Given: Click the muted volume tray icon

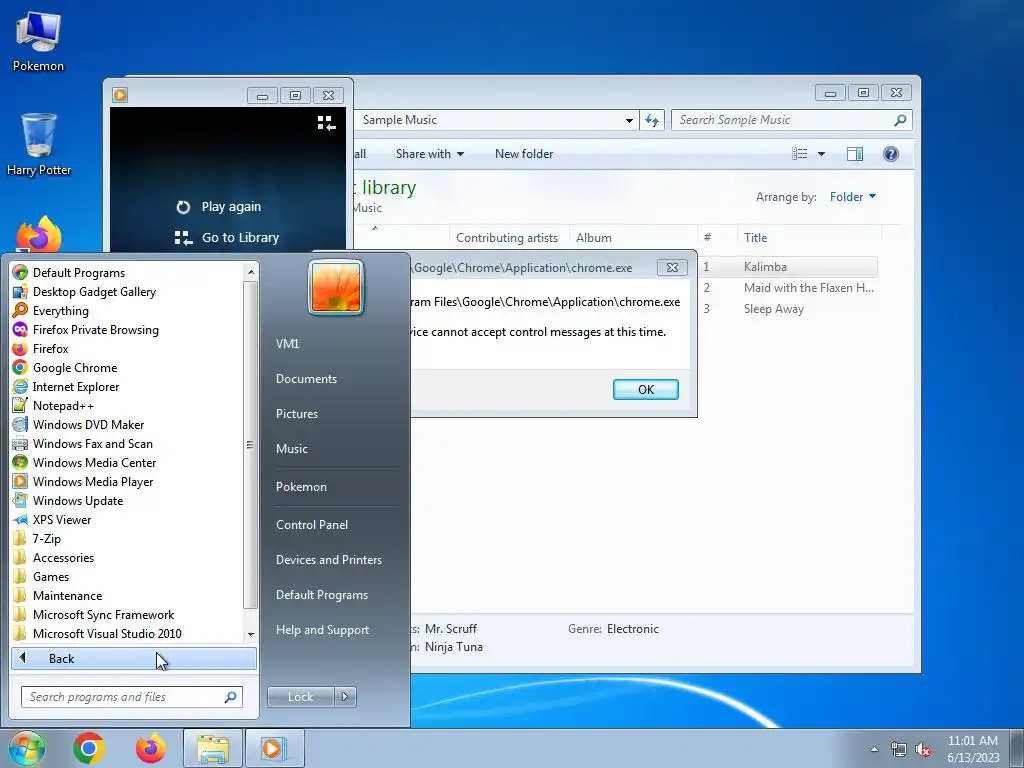Looking at the screenshot, I should pos(923,749).
